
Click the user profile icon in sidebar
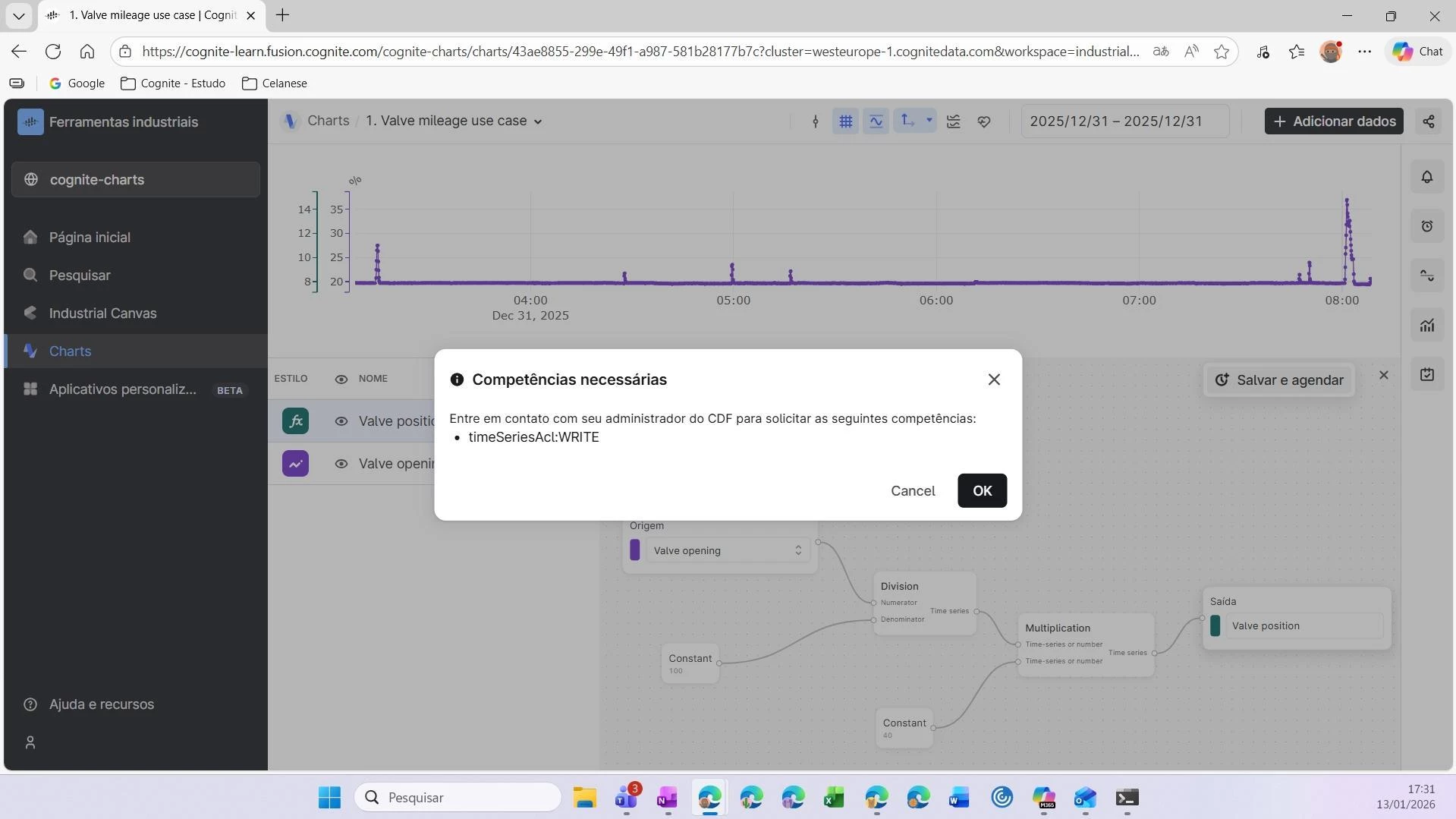pos(30,742)
